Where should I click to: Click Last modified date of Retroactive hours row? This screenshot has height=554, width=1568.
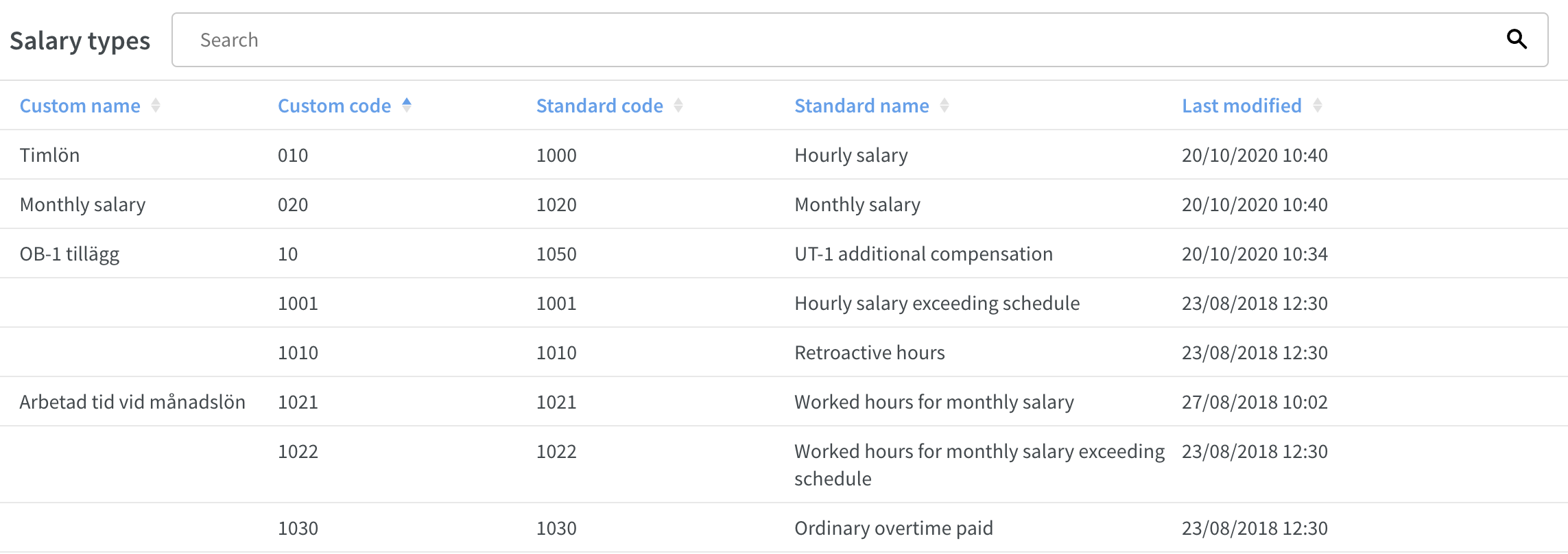pos(1255,352)
